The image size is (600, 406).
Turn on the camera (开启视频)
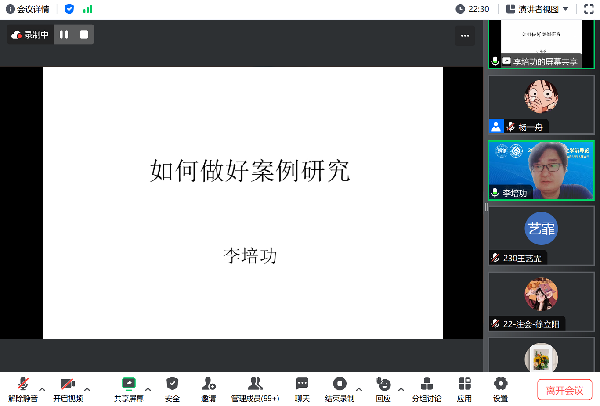[x=68, y=385]
